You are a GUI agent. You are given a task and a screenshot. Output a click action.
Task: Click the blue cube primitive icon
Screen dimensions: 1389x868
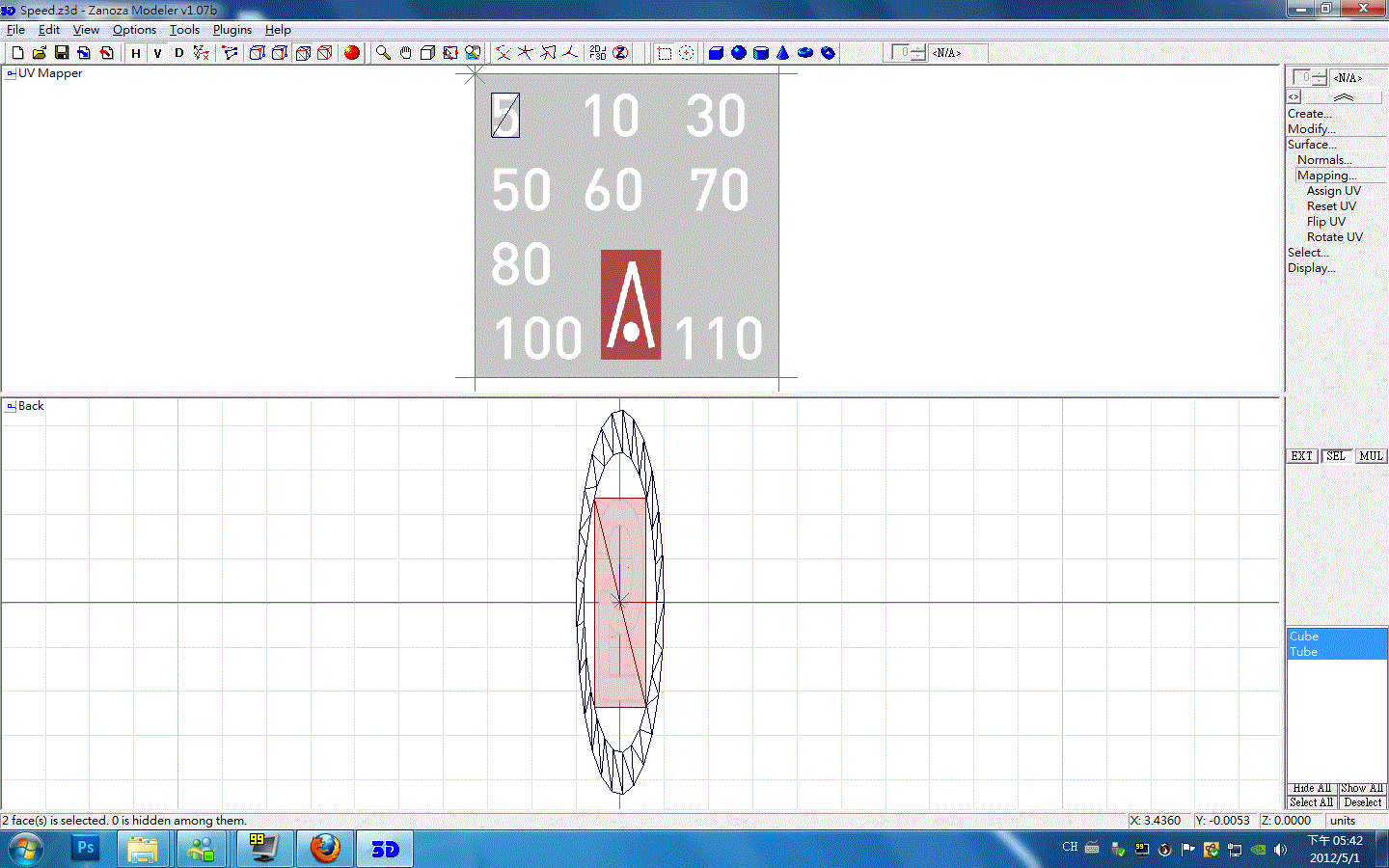coord(716,53)
